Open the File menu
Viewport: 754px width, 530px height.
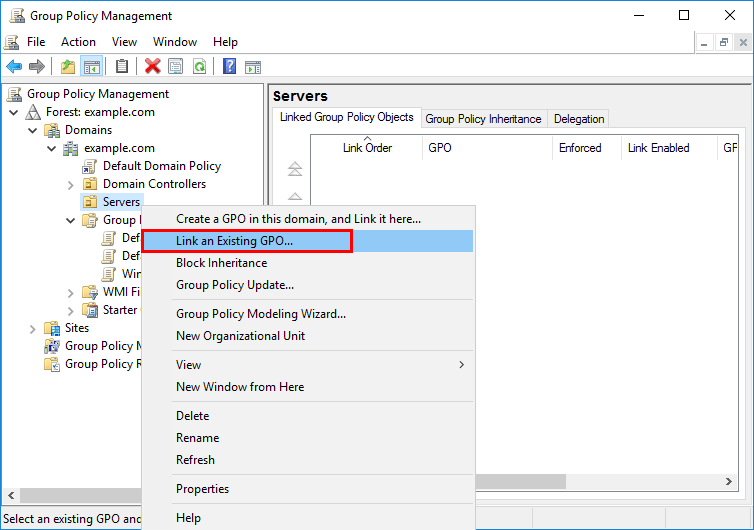(x=36, y=42)
